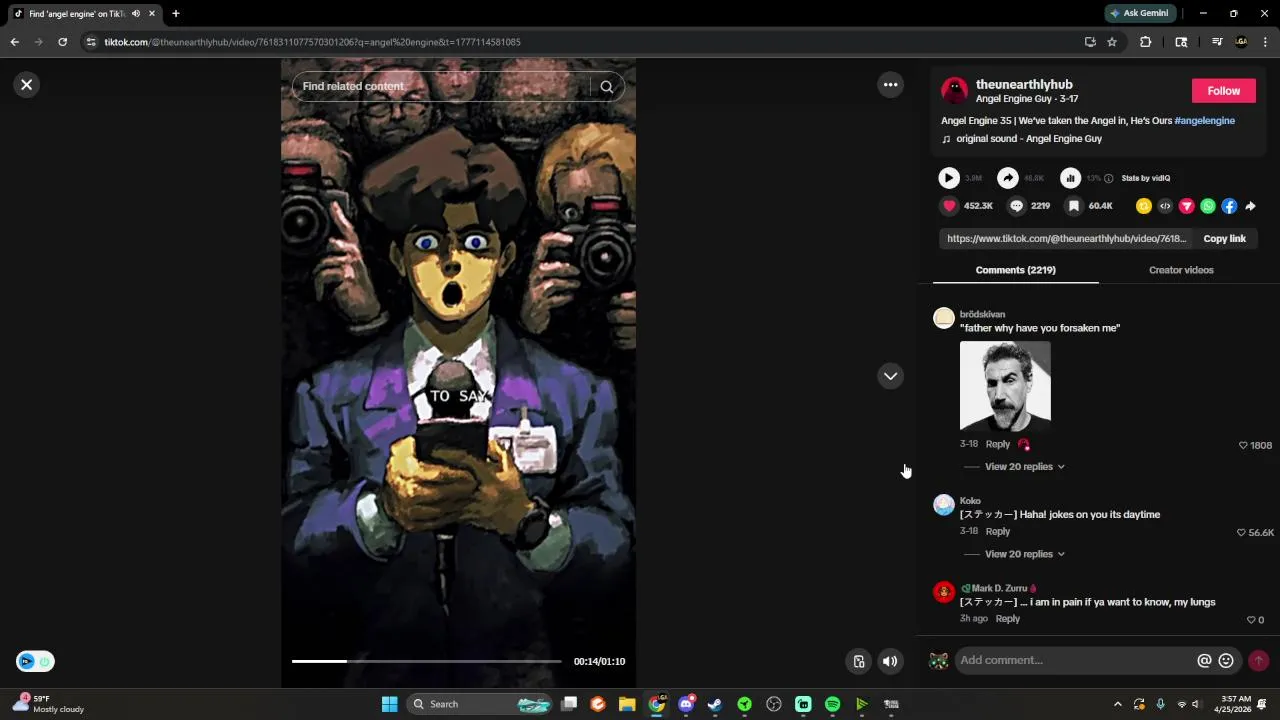
Task: Open original sound - Angel Engine Guy
Action: [x=1029, y=139]
